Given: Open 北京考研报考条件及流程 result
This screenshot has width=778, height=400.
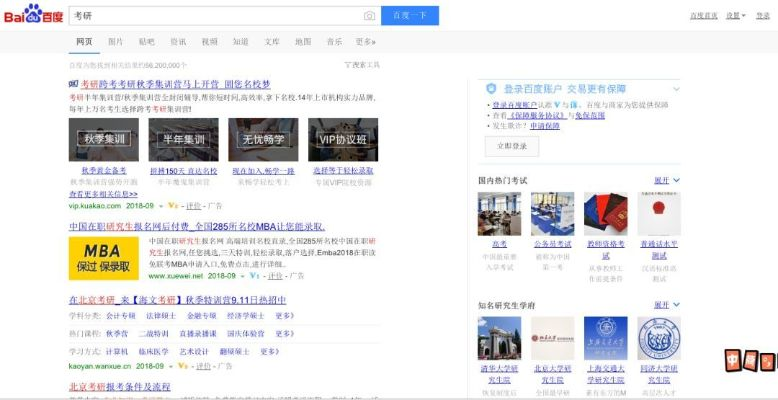Looking at the screenshot, I should (x=120, y=387).
